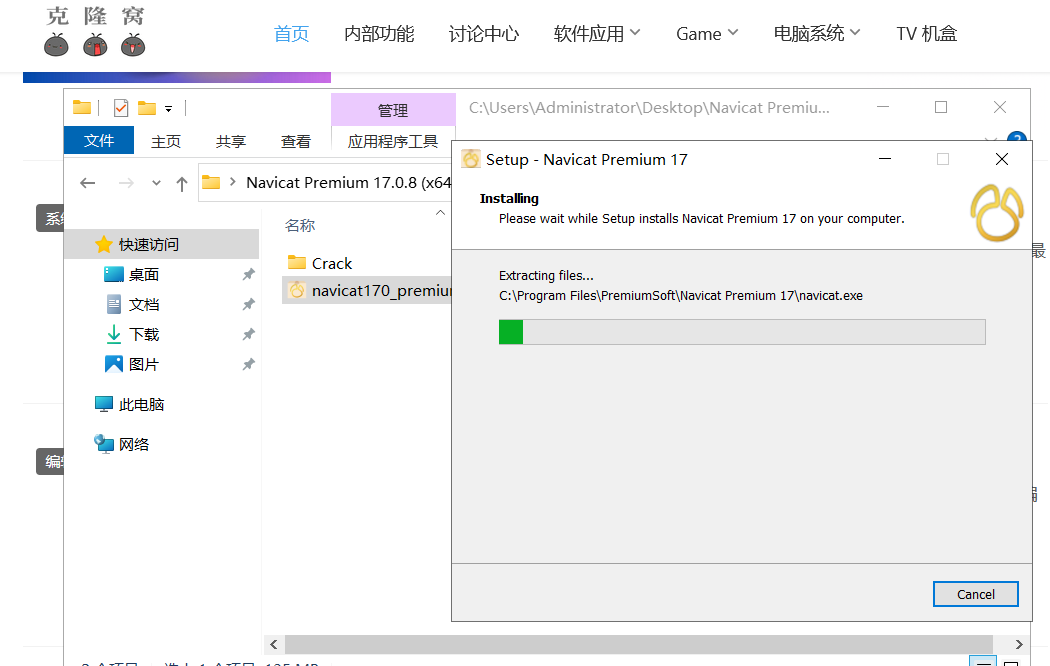The image size is (1050, 666).
Task: Switch to the 查看 ribbon tab
Action: pyautogui.click(x=296, y=141)
